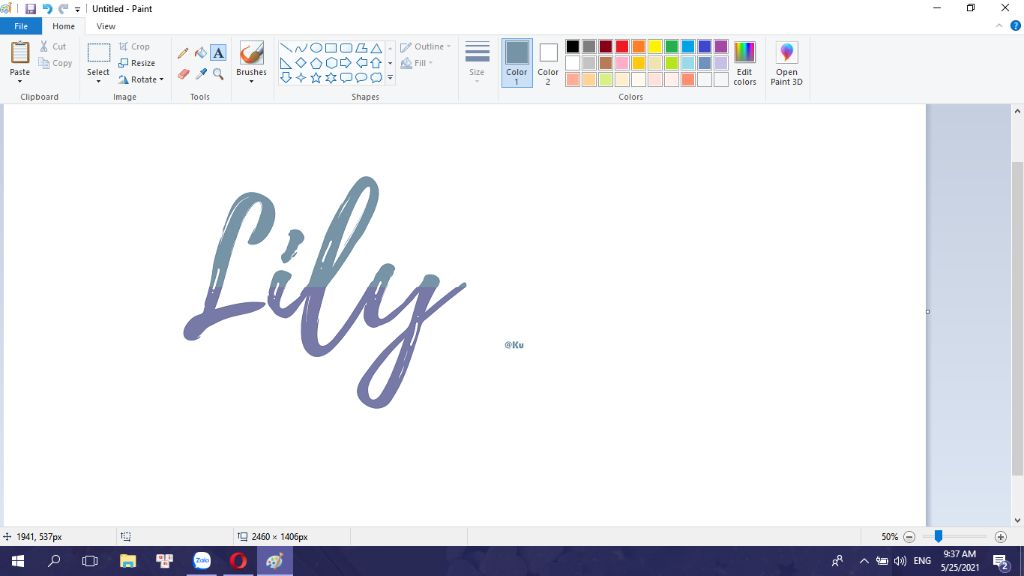
Task: Select the Magnifier tool
Action: pyautogui.click(x=218, y=74)
